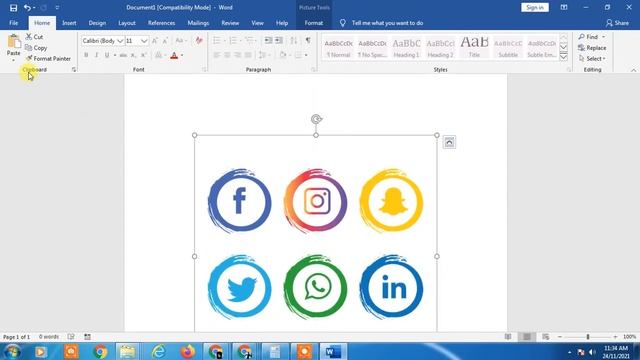Open Picture Tools Format tab
The image size is (640, 360).
313,23
